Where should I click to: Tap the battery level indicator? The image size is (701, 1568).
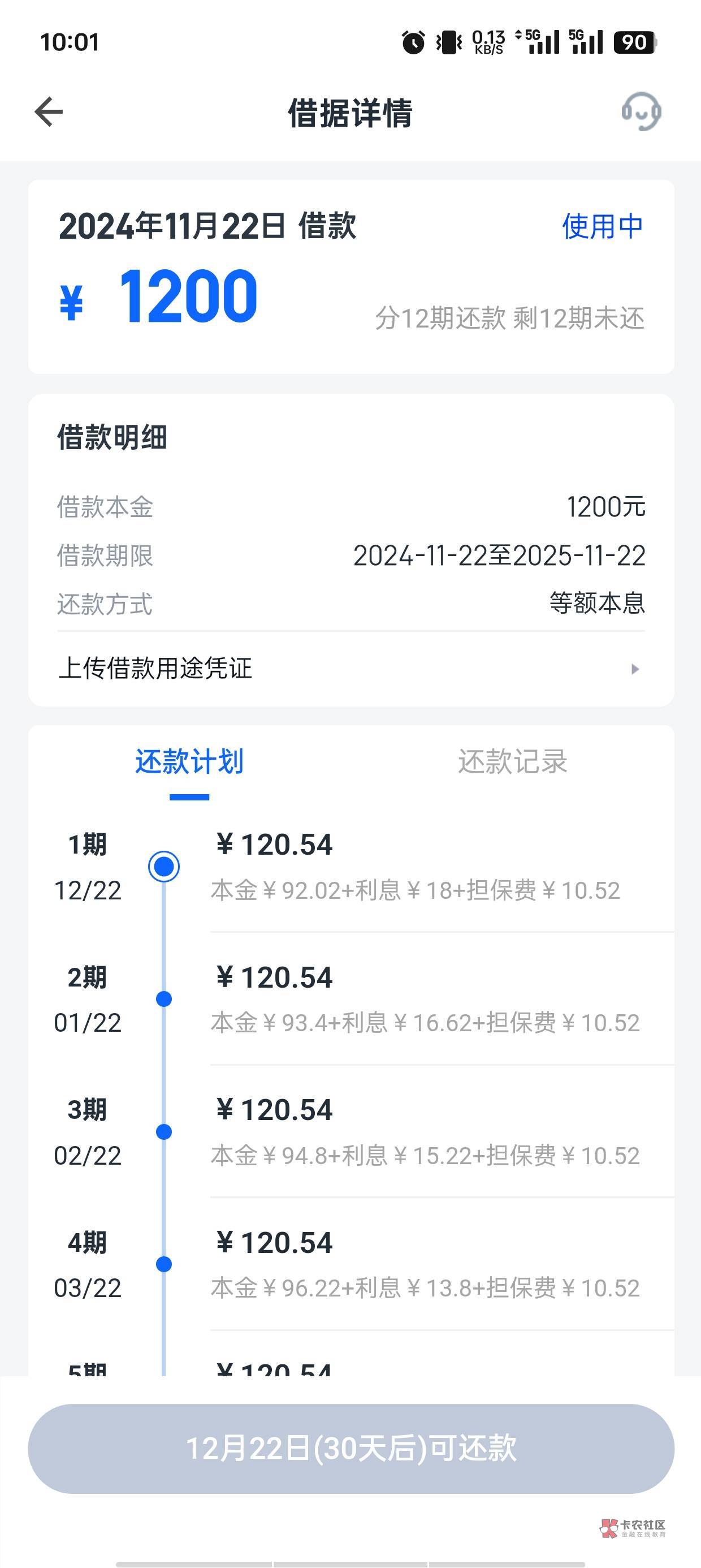click(x=635, y=42)
